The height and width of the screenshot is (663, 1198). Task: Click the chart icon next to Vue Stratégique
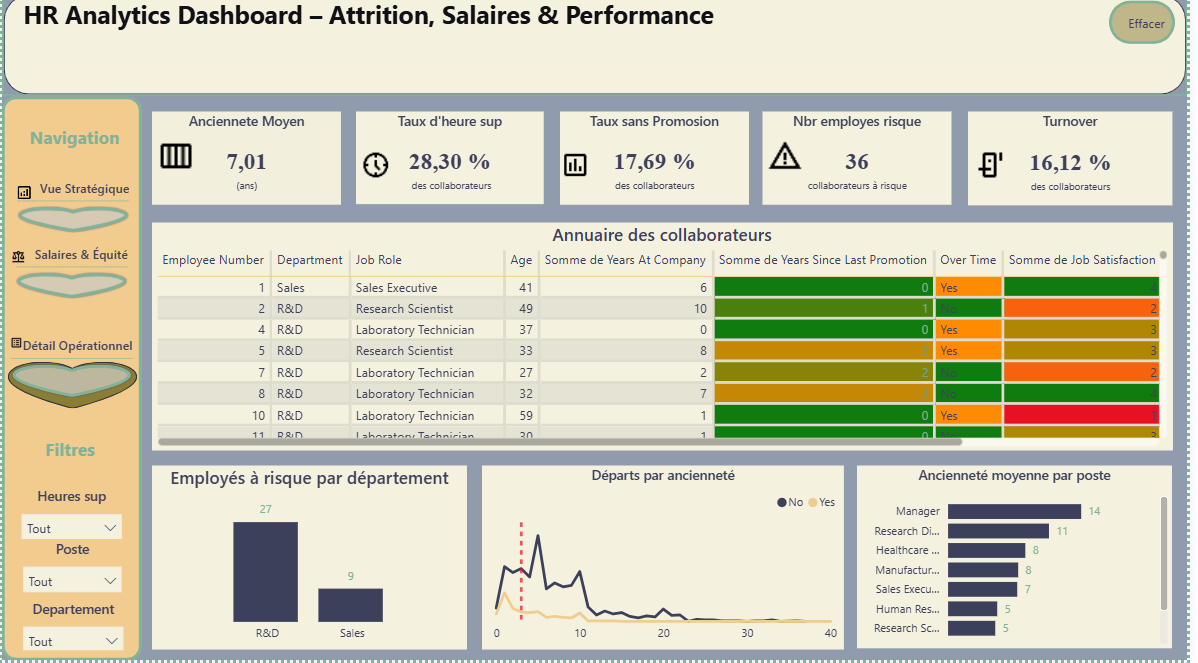coord(24,192)
